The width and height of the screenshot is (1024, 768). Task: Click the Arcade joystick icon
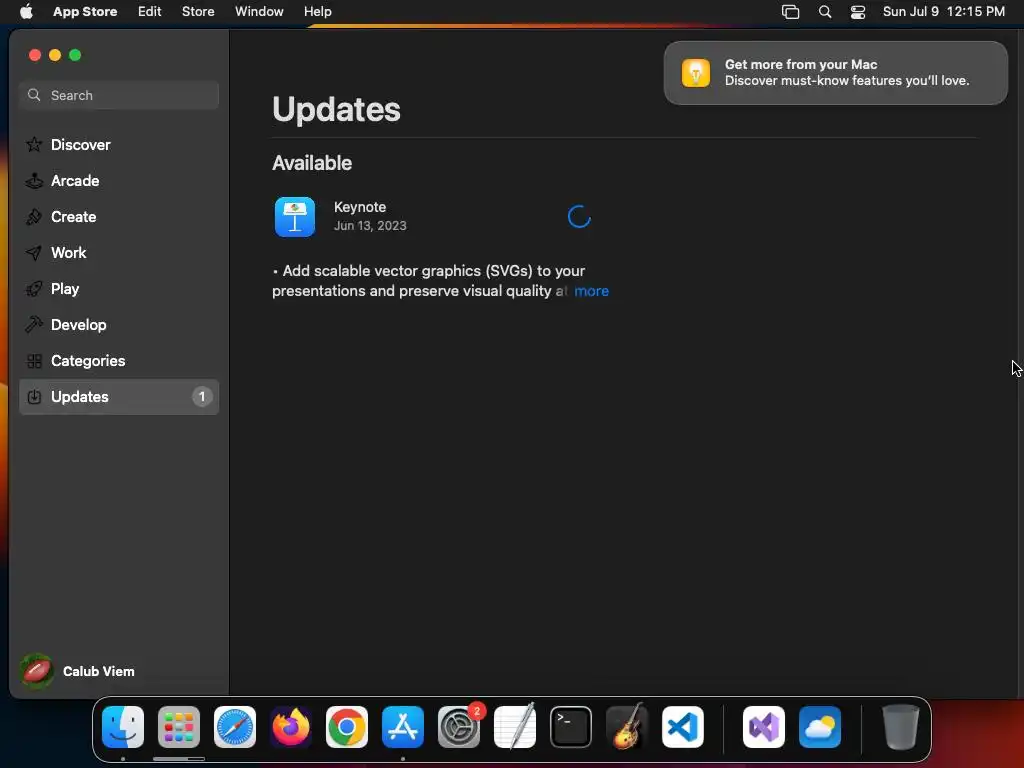click(x=34, y=181)
